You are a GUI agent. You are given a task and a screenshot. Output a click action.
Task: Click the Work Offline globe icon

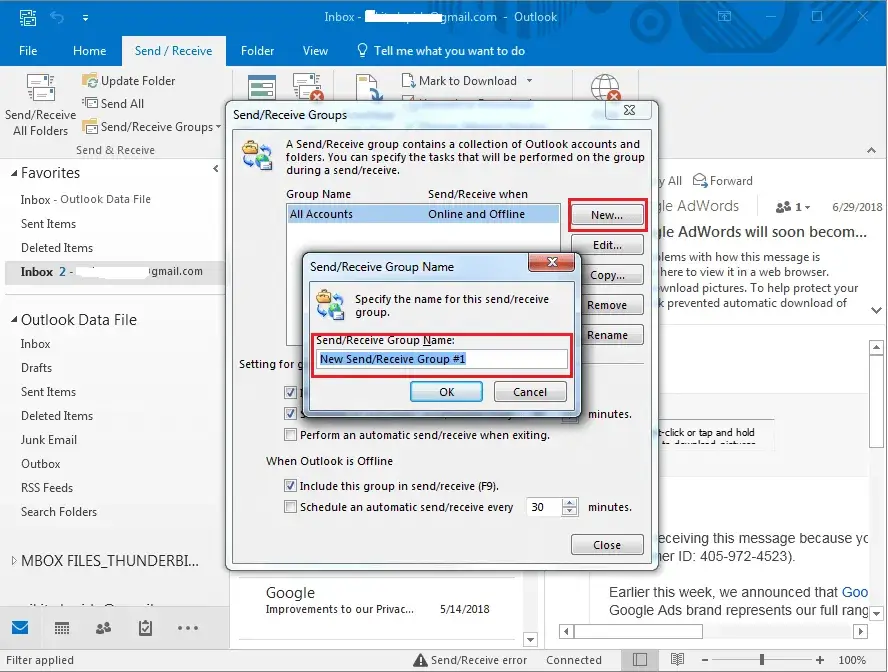pos(605,88)
